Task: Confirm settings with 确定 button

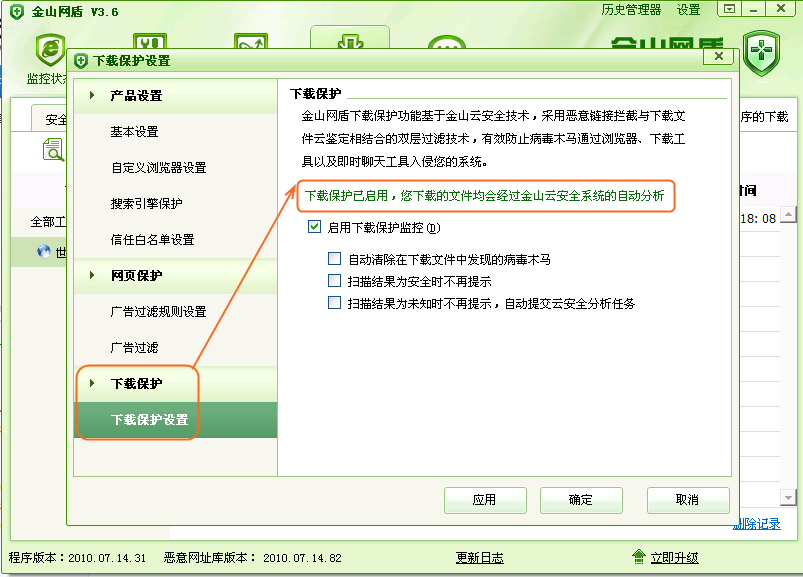Action: (x=581, y=500)
